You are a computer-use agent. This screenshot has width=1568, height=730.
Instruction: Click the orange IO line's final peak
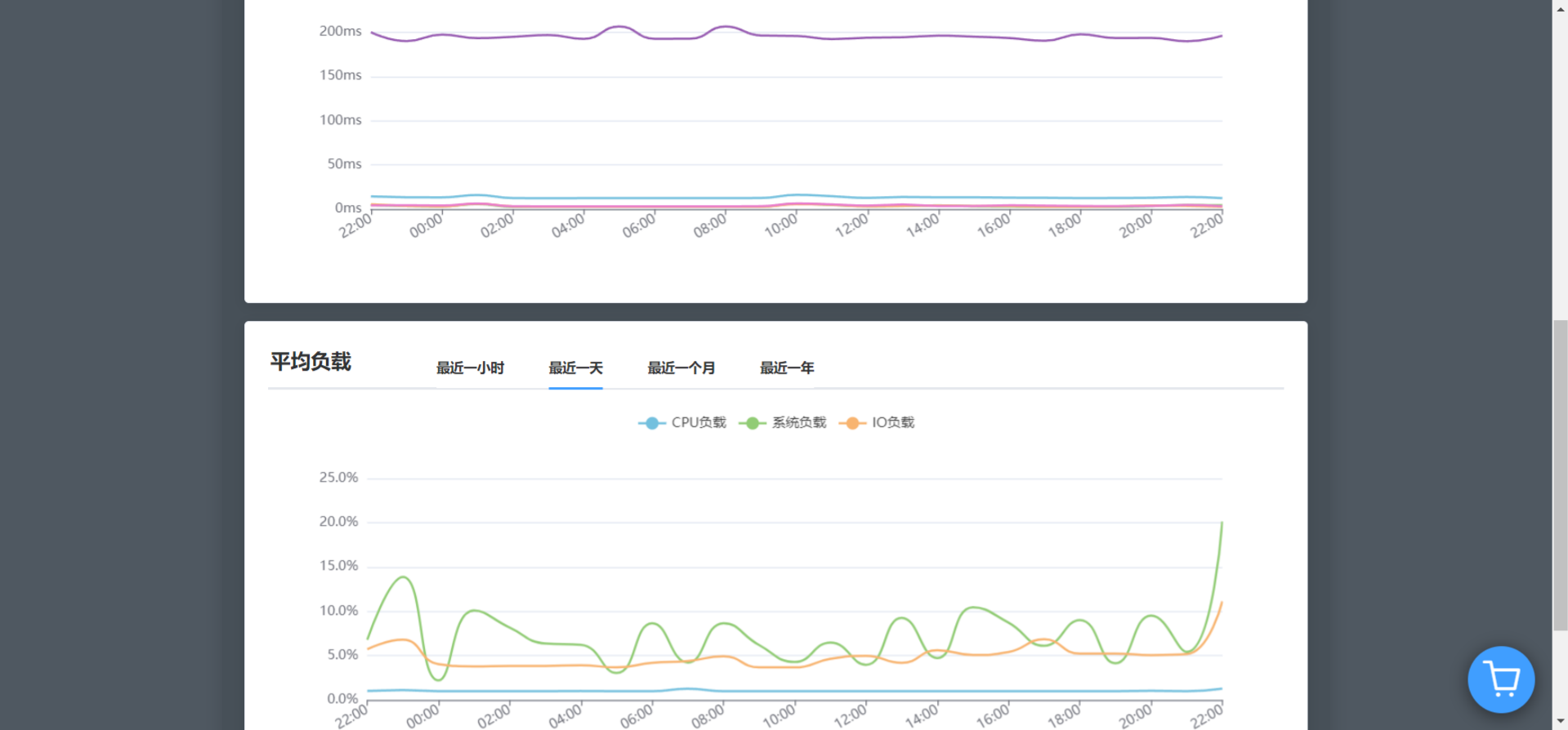click(1221, 603)
